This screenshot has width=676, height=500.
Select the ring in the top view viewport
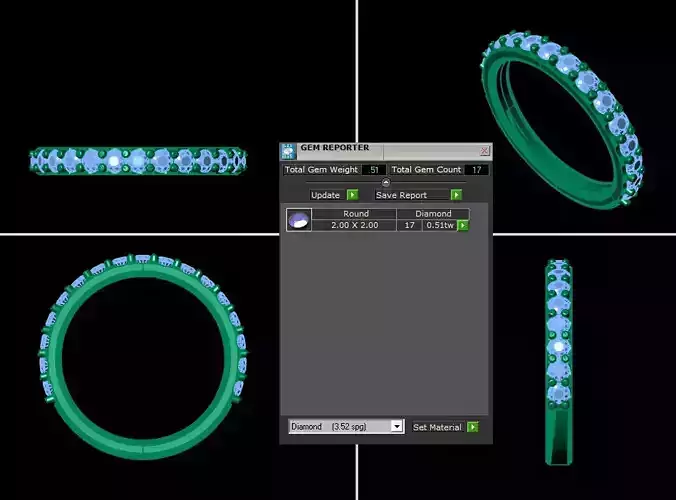point(138,161)
